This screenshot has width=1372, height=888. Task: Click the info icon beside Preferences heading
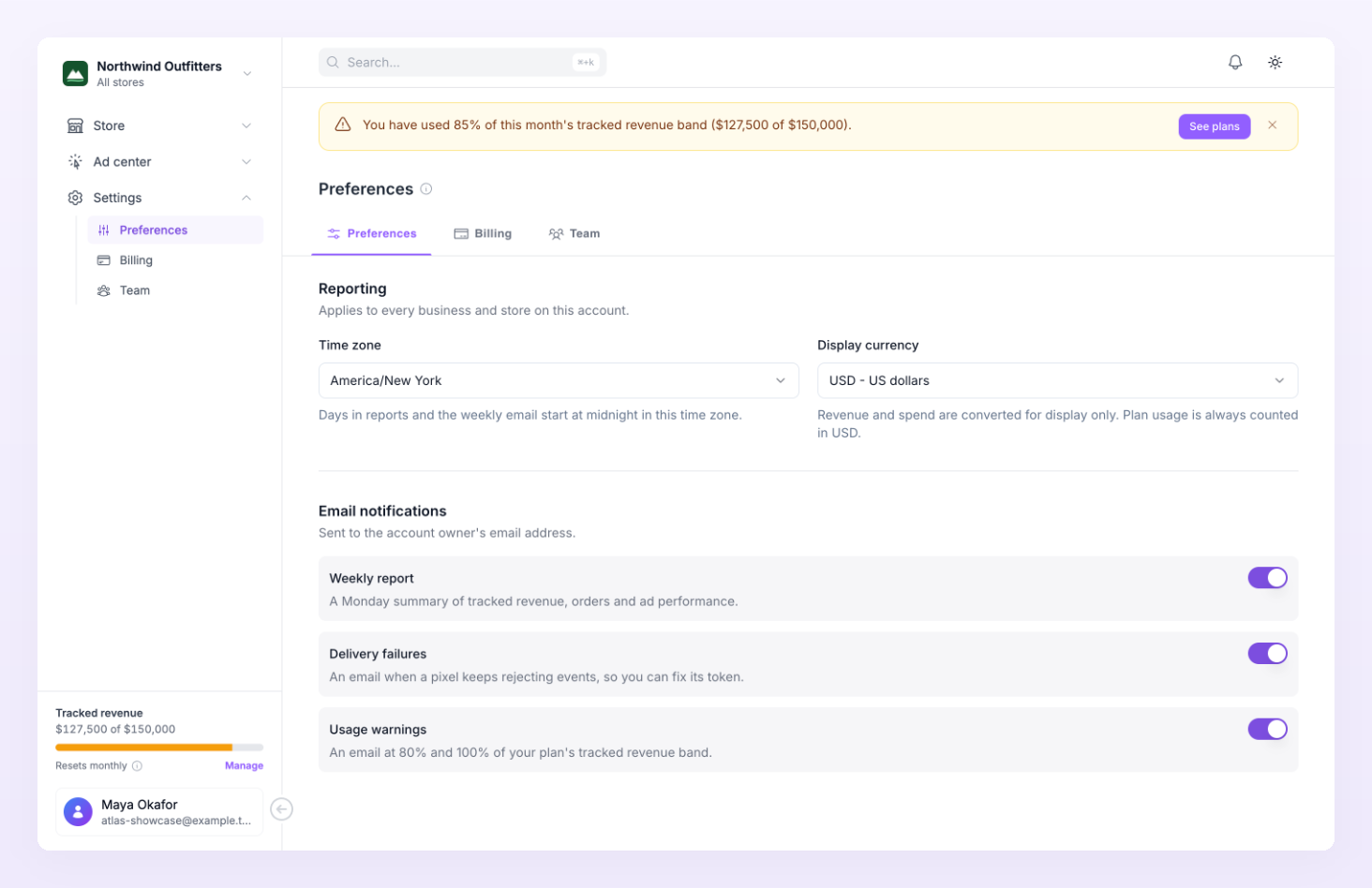[426, 189]
